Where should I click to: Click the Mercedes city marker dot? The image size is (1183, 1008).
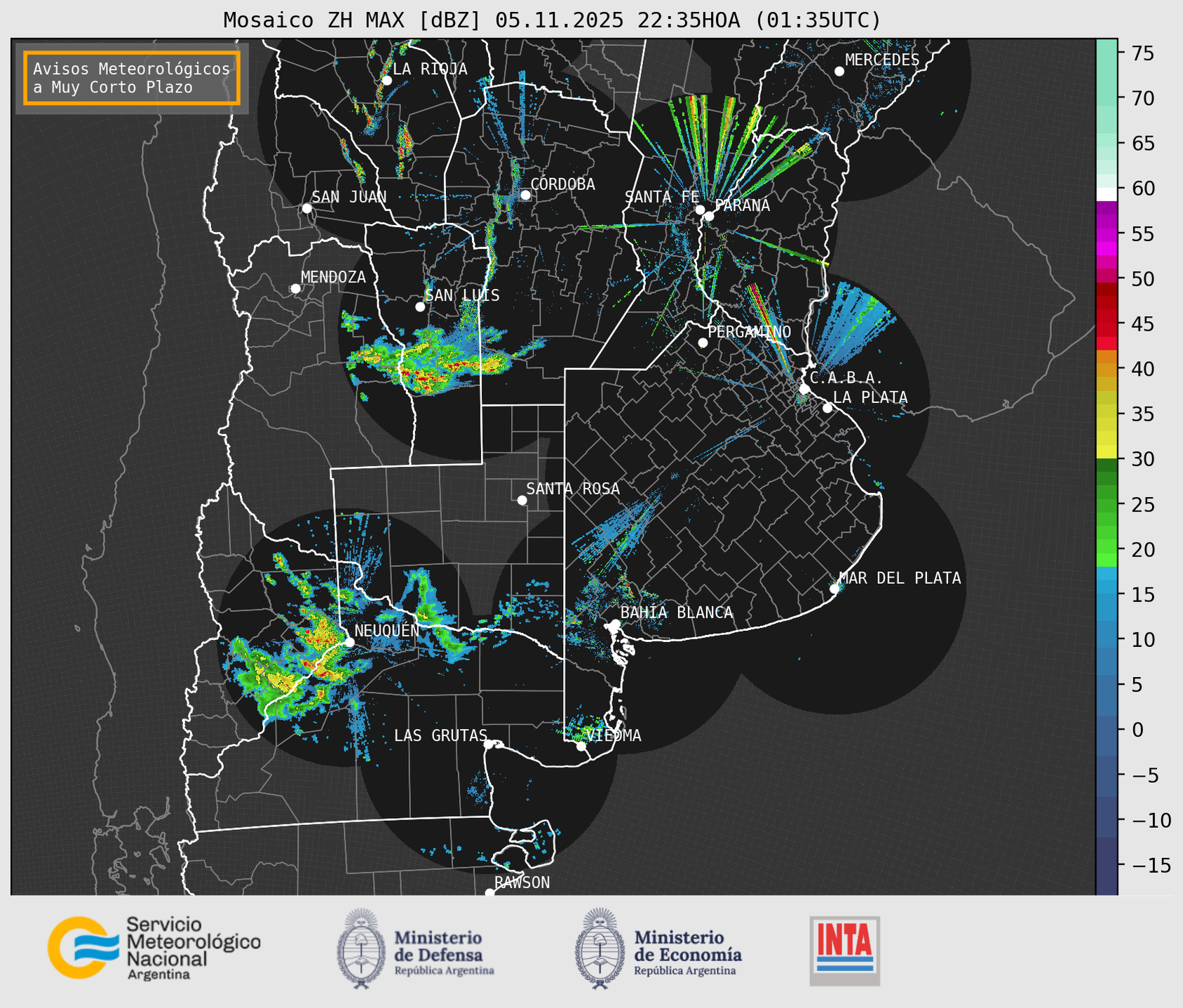[839, 71]
